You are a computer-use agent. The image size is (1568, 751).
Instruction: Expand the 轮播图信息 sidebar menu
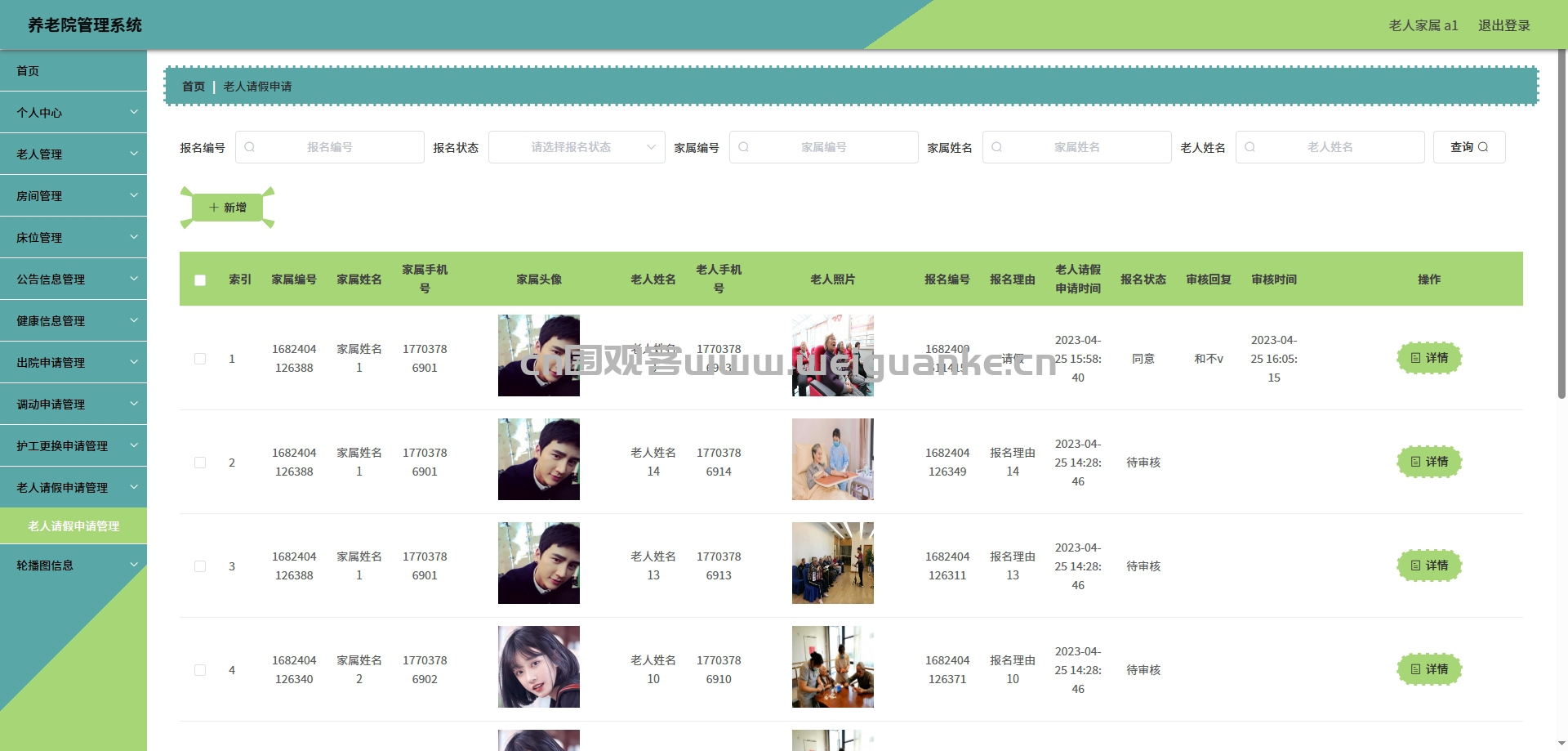click(73, 565)
